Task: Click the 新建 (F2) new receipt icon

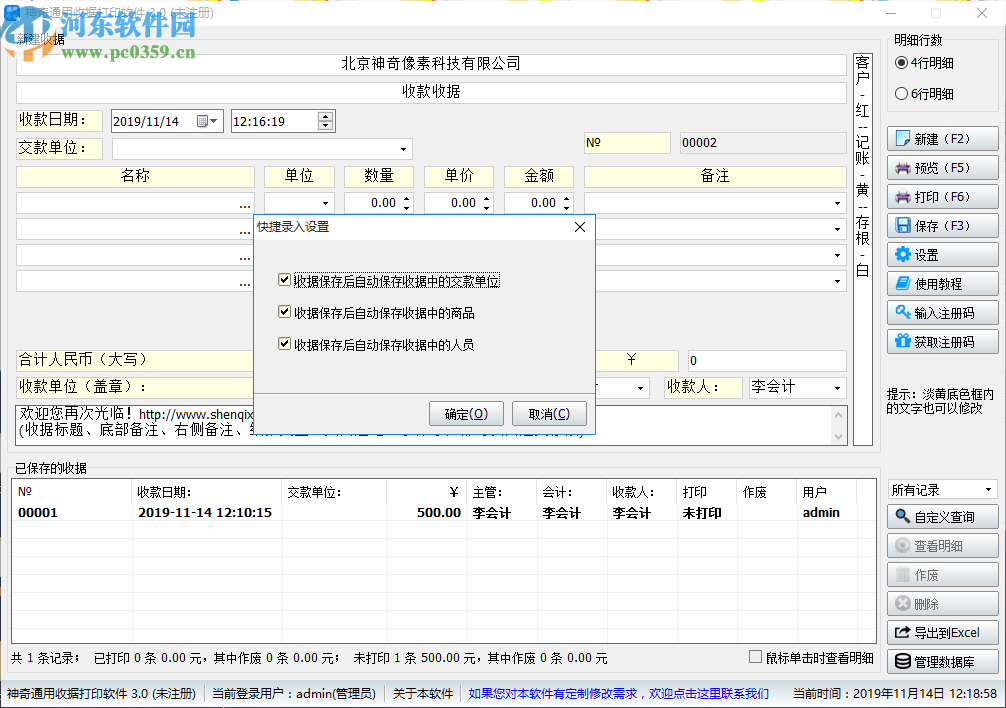Action: click(x=943, y=138)
